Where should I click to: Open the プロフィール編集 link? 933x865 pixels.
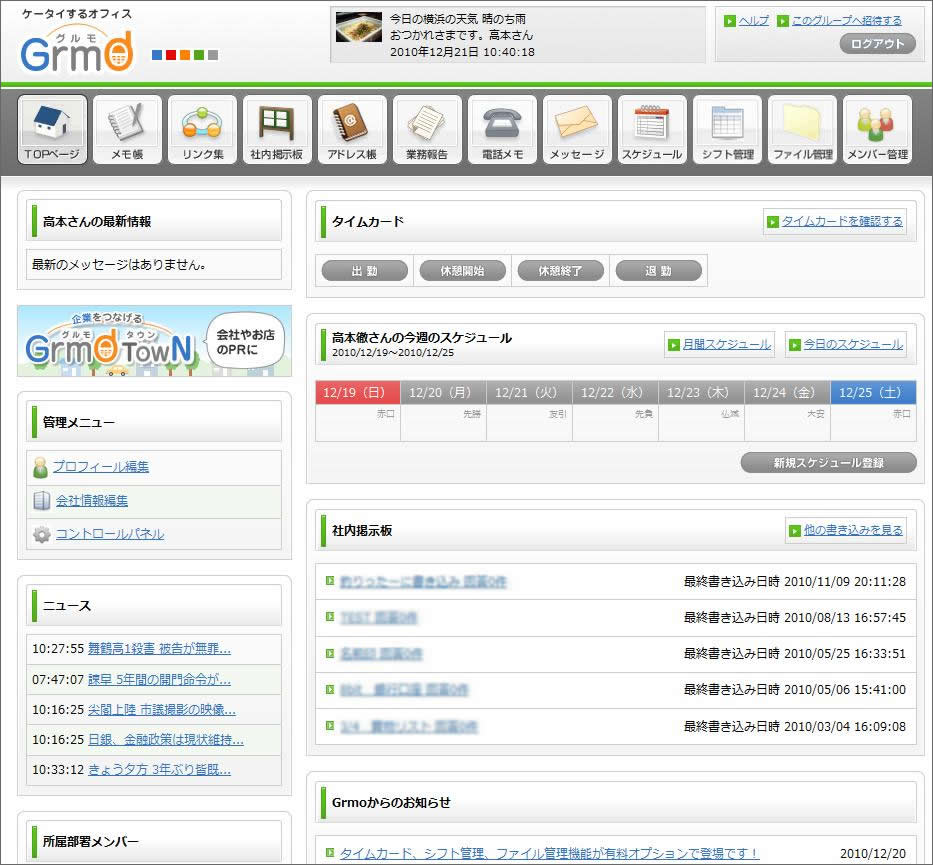(100, 467)
